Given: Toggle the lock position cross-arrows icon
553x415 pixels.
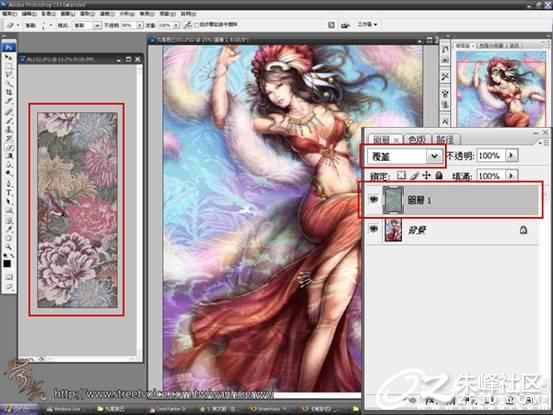Looking at the screenshot, I should pos(427,175).
